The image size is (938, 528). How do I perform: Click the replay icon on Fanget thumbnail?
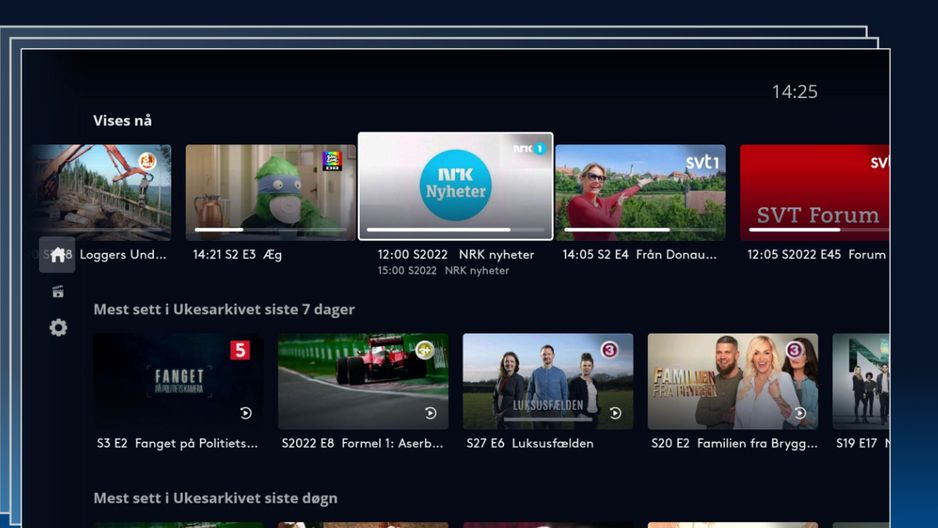pos(246,413)
